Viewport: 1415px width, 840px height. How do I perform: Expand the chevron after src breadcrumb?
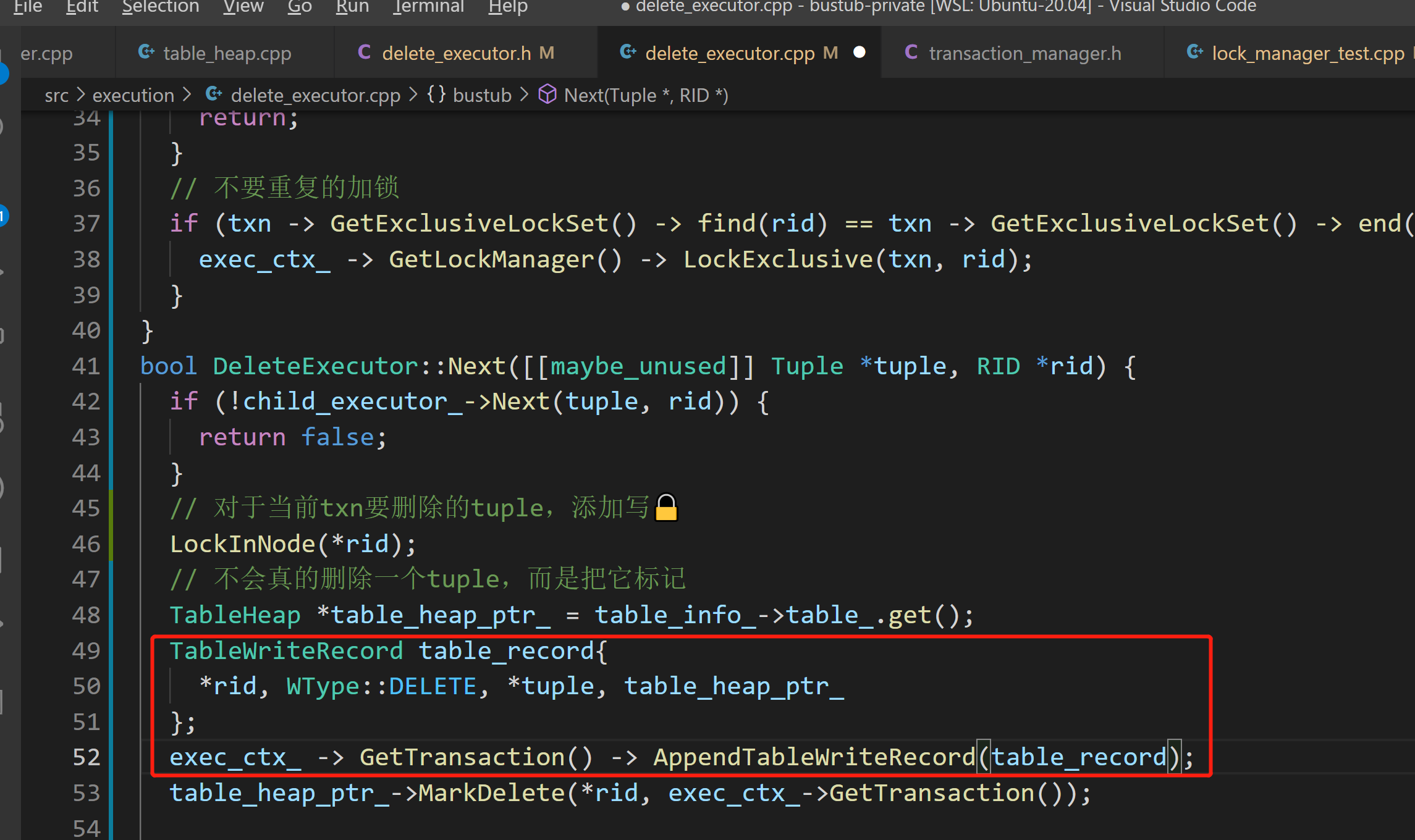[81, 94]
